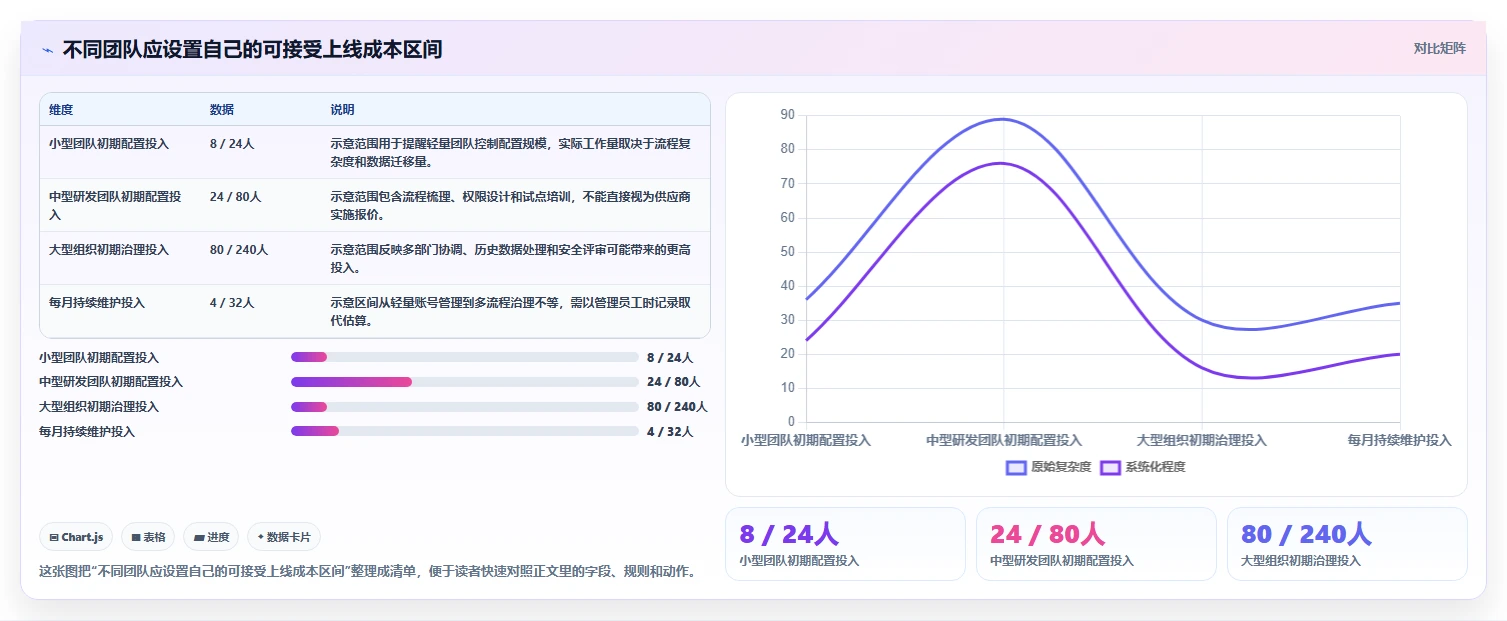Click the 大型组织初期治理投入 progress bar
The height and width of the screenshot is (621, 1507).
click(x=464, y=407)
